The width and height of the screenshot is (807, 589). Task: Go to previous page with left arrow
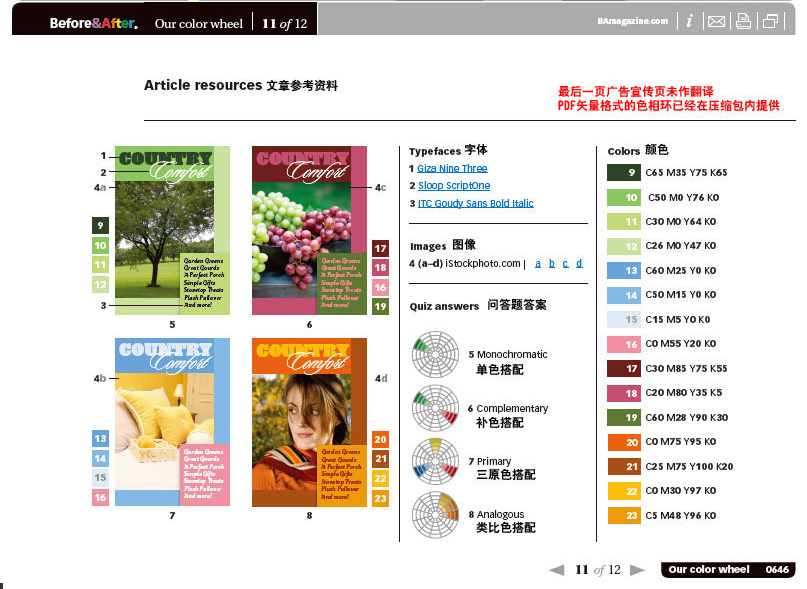[x=557, y=570]
